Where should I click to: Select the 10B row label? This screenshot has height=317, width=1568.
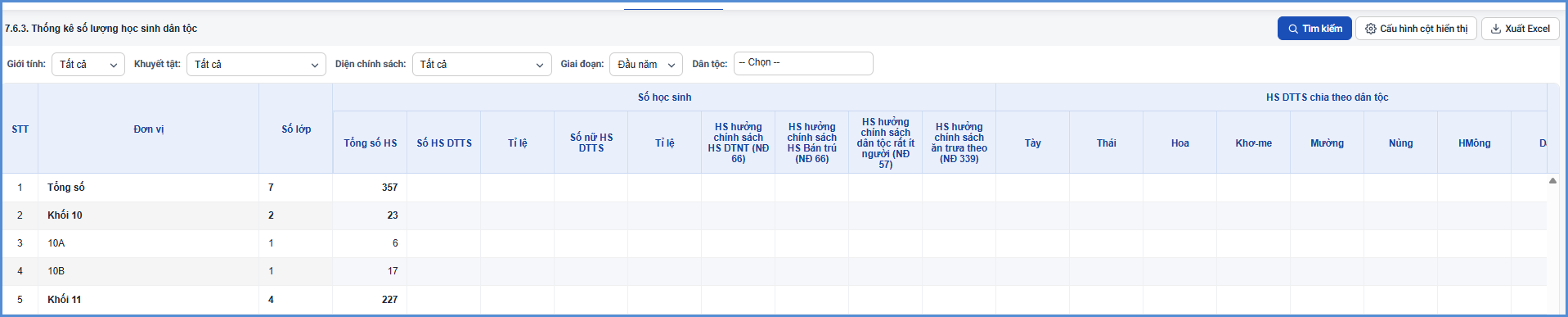pos(56,271)
